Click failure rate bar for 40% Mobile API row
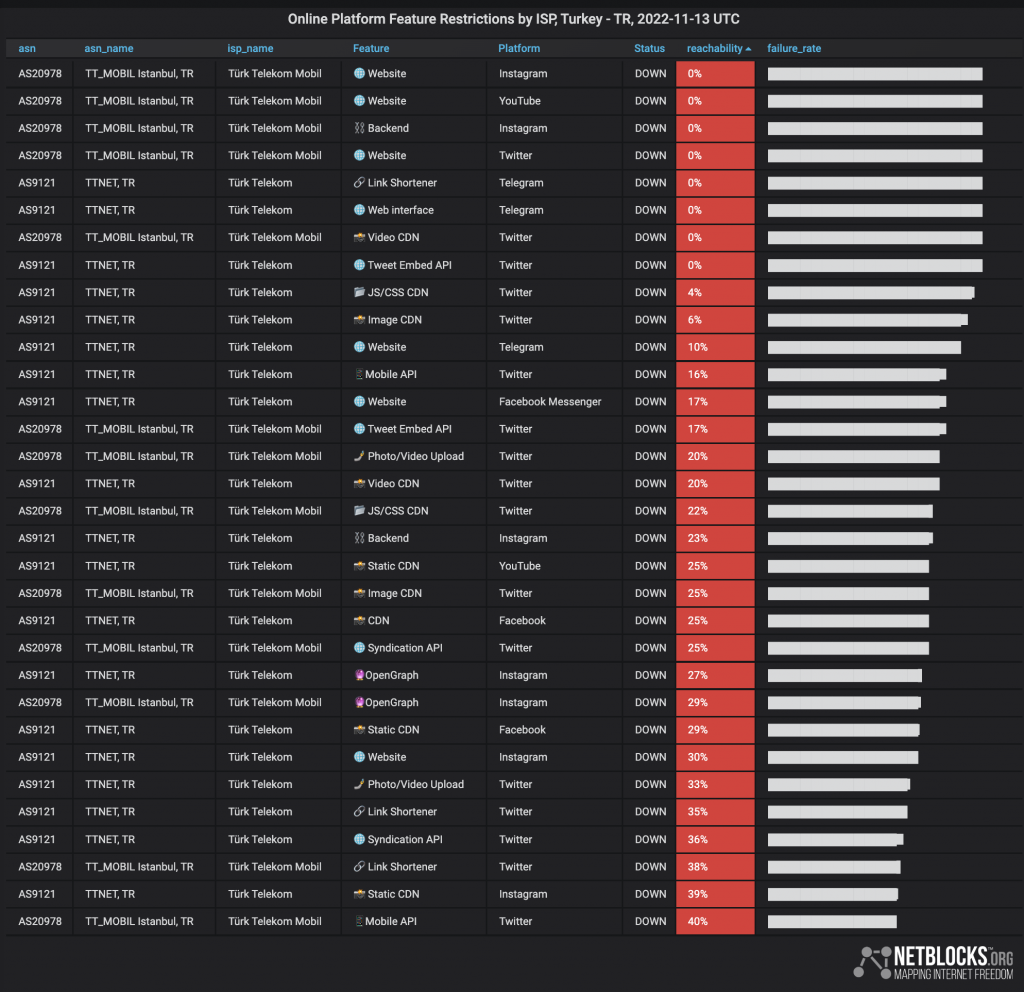Screen dimensions: 1024x992 (832, 921)
